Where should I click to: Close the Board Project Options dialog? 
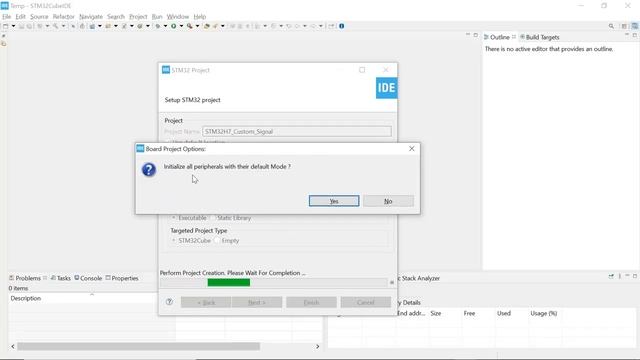coord(411,149)
